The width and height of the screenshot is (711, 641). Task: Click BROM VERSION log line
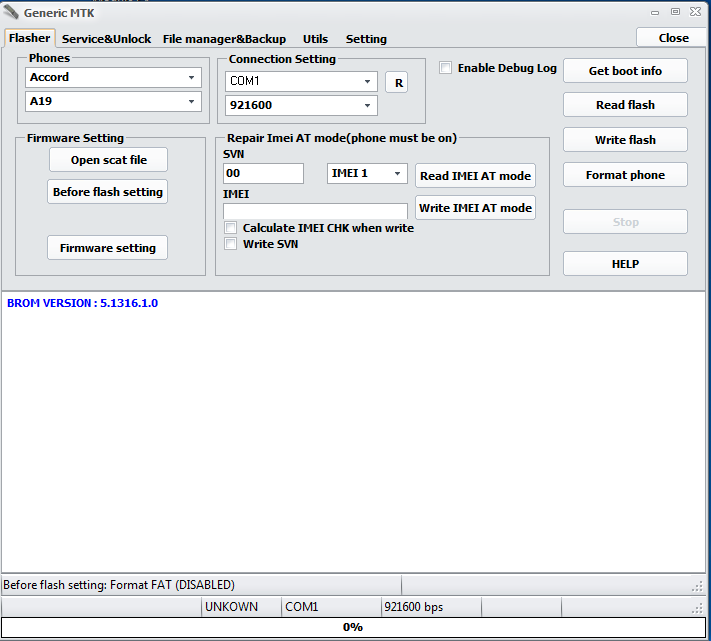(83, 303)
